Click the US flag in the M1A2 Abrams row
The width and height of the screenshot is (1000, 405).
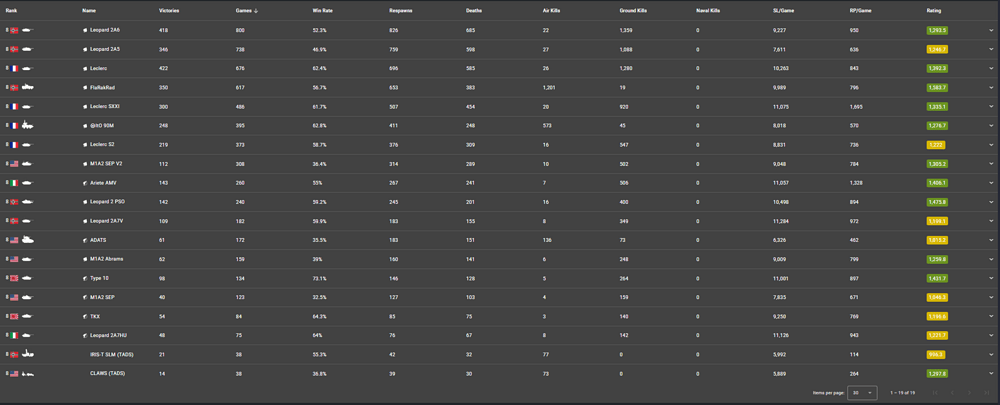click(14, 260)
